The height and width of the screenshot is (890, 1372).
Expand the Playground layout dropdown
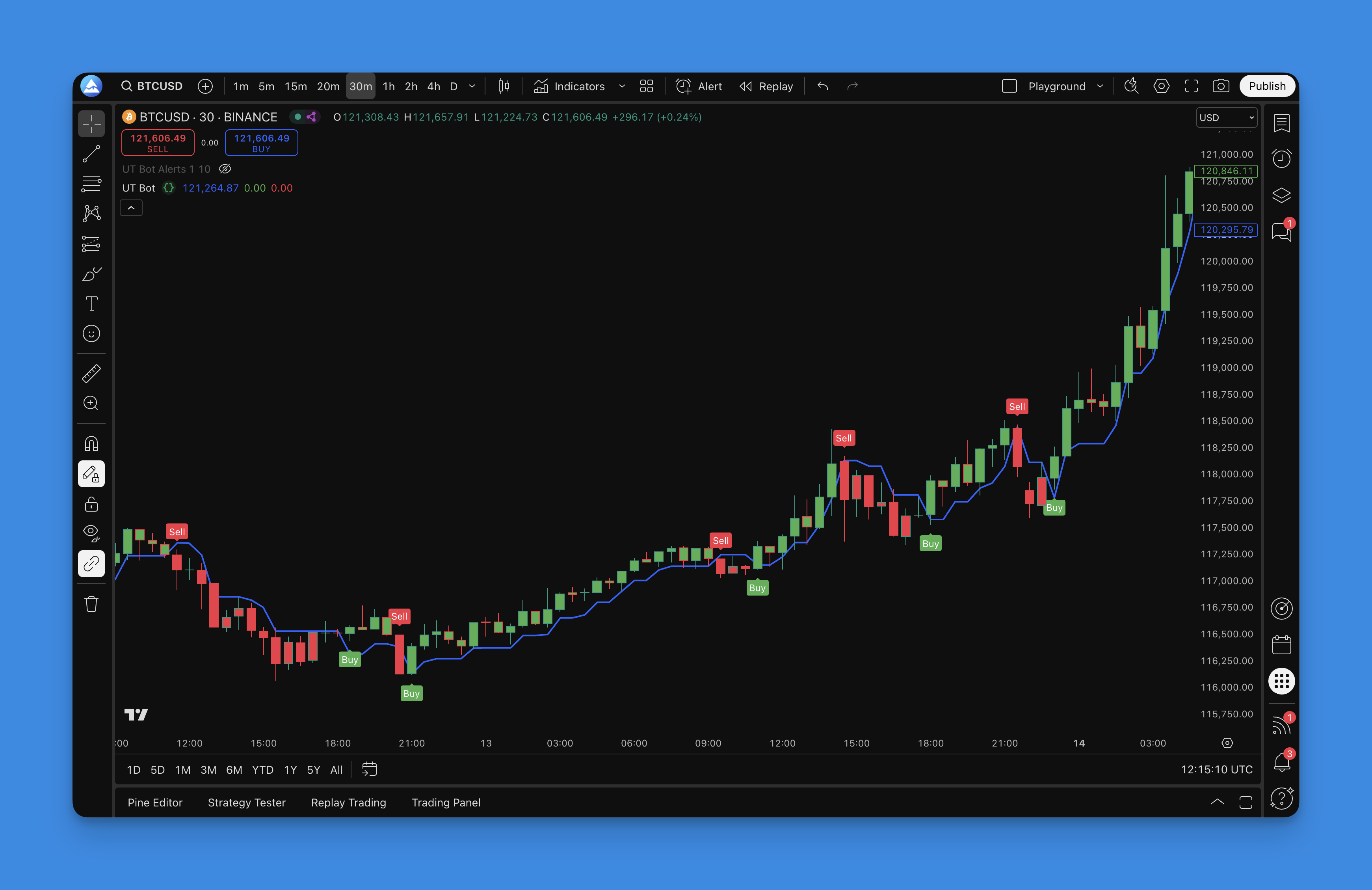coord(1100,86)
